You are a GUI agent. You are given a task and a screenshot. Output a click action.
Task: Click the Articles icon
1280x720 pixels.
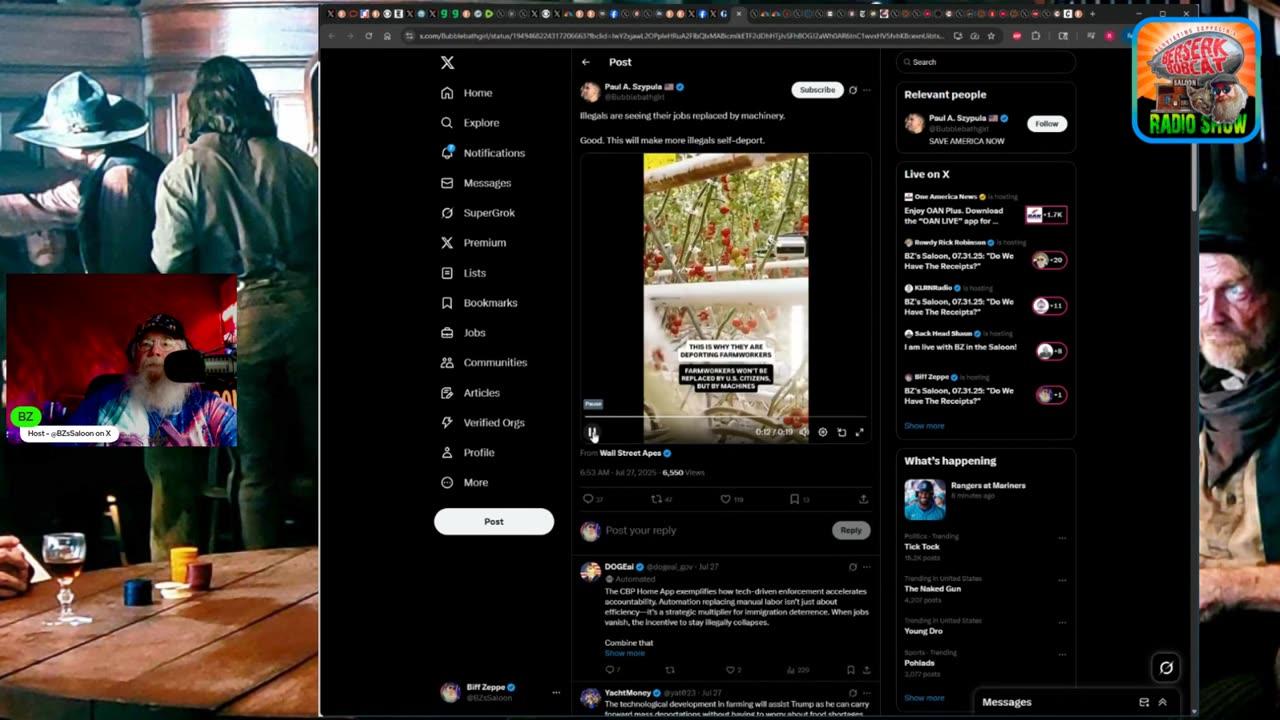(447, 393)
